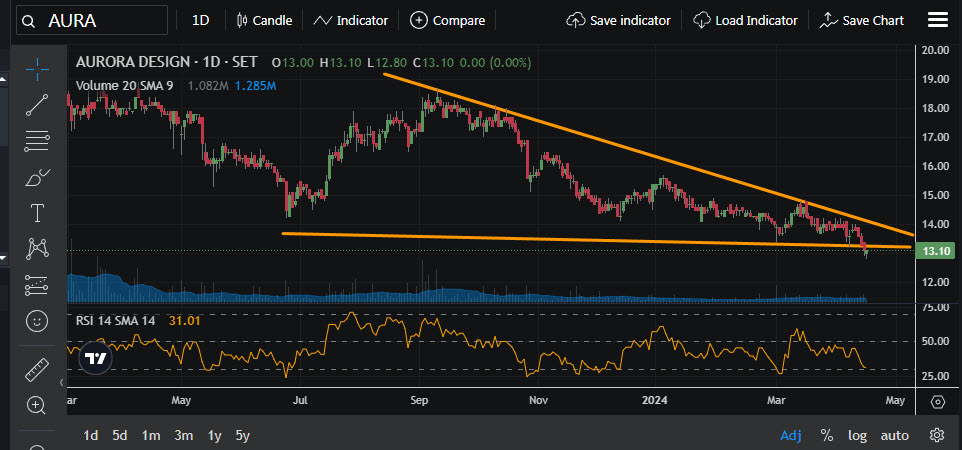Image resolution: width=962 pixels, height=450 pixels.
Task: Open the Indicator menu
Action: pos(350,20)
